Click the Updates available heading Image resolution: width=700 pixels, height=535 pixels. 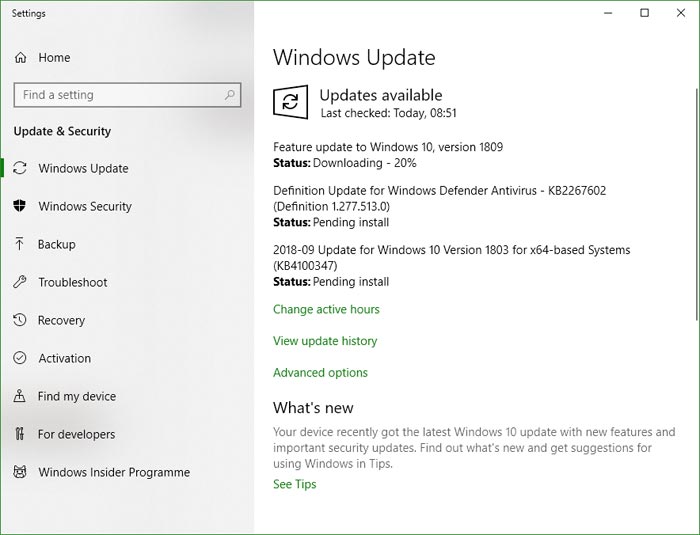coord(381,95)
